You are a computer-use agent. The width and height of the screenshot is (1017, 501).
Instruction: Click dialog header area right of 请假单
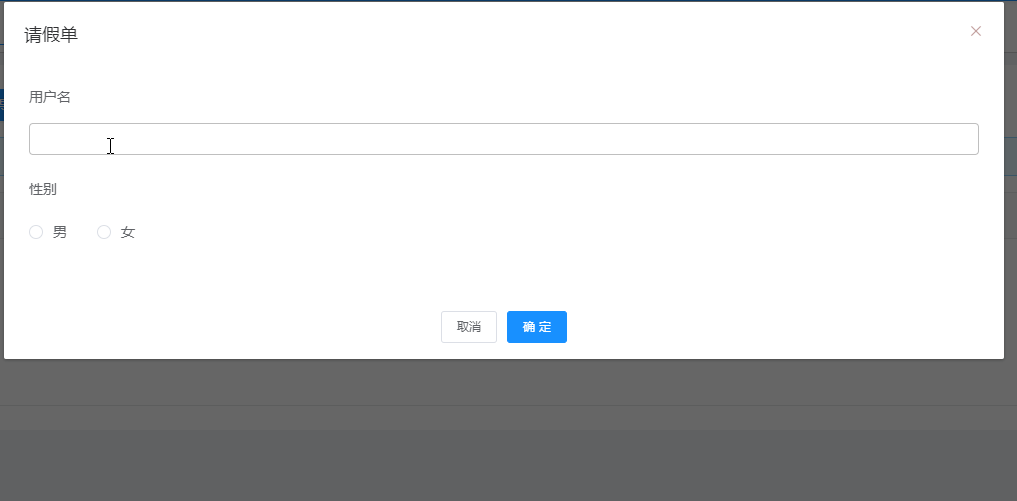pos(519,35)
